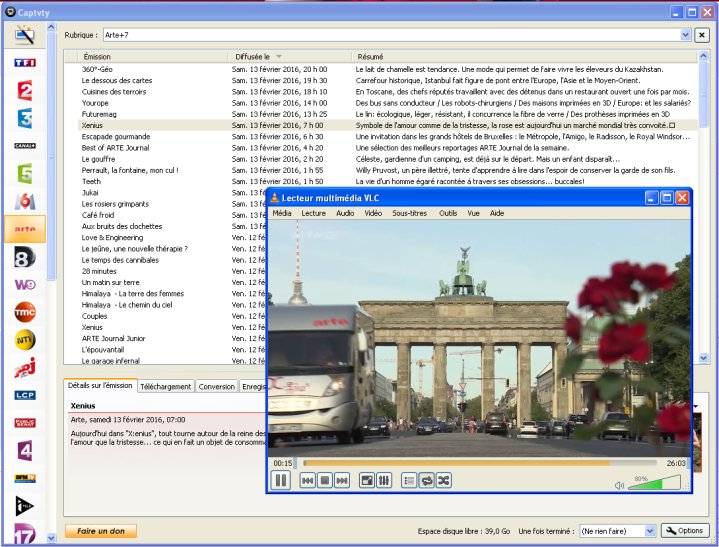Open the VLC Sous-titres menu

(409, 213)
